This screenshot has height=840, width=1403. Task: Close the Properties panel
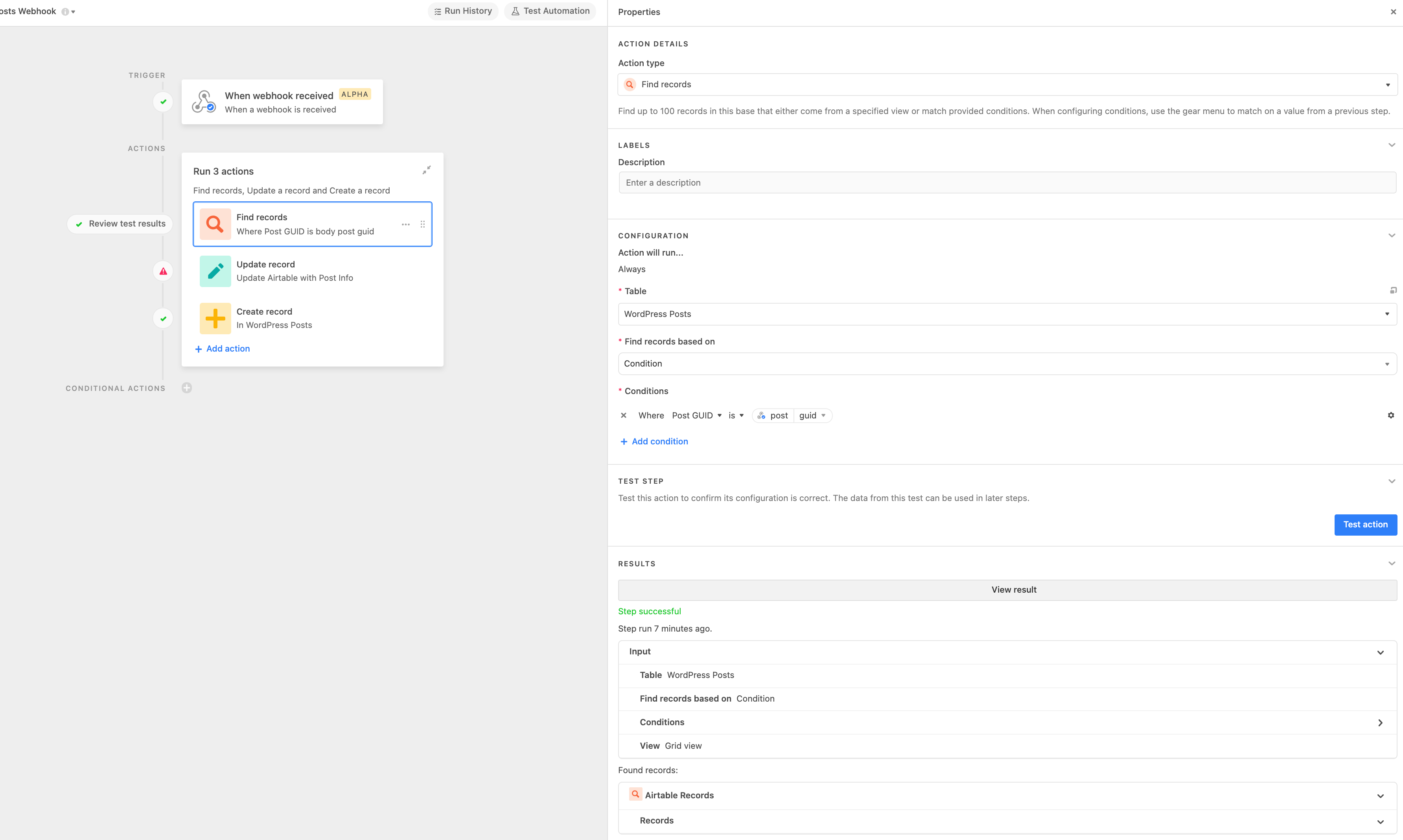tap(1393, 12)
